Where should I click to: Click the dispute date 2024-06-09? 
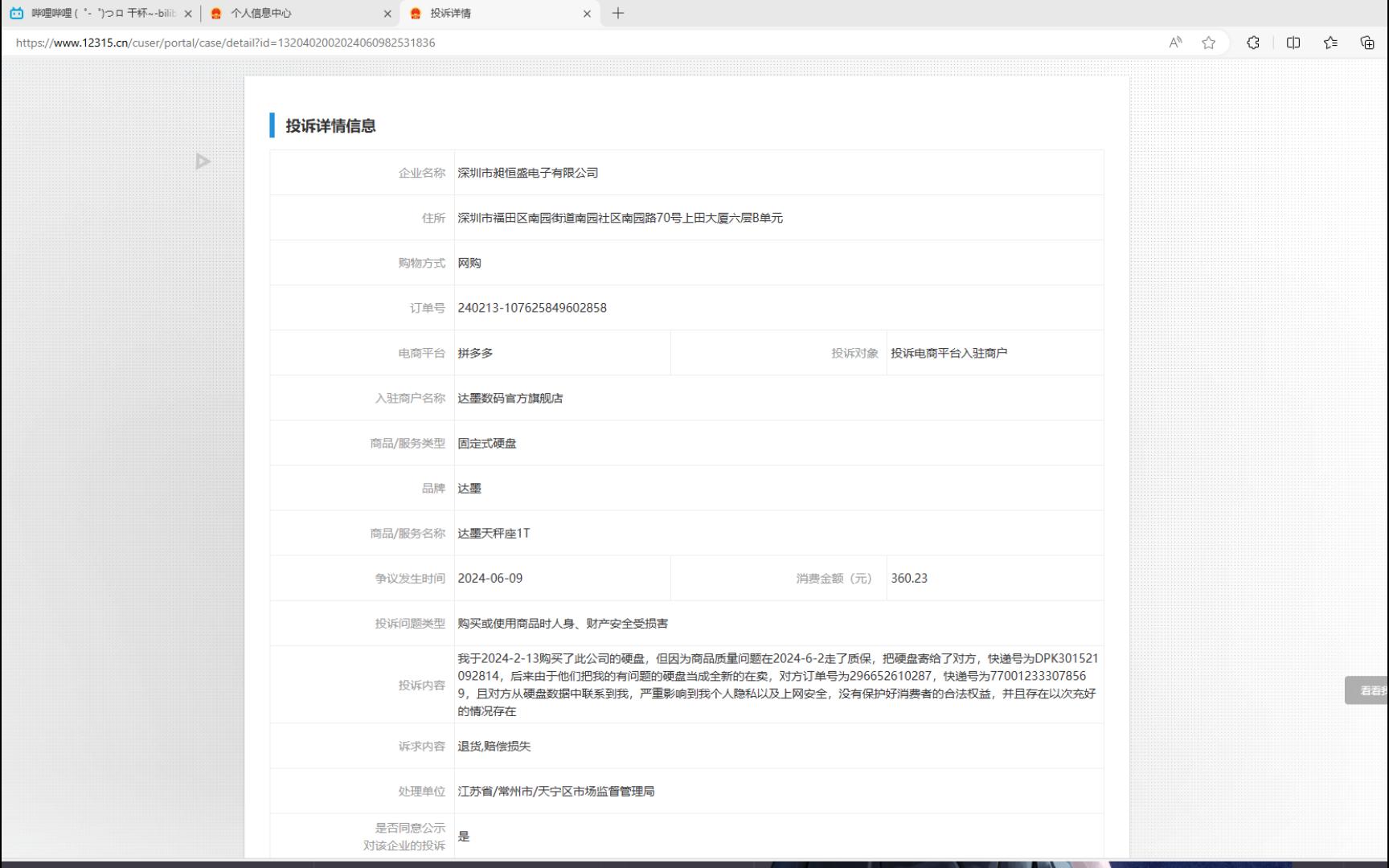[490, 578]
